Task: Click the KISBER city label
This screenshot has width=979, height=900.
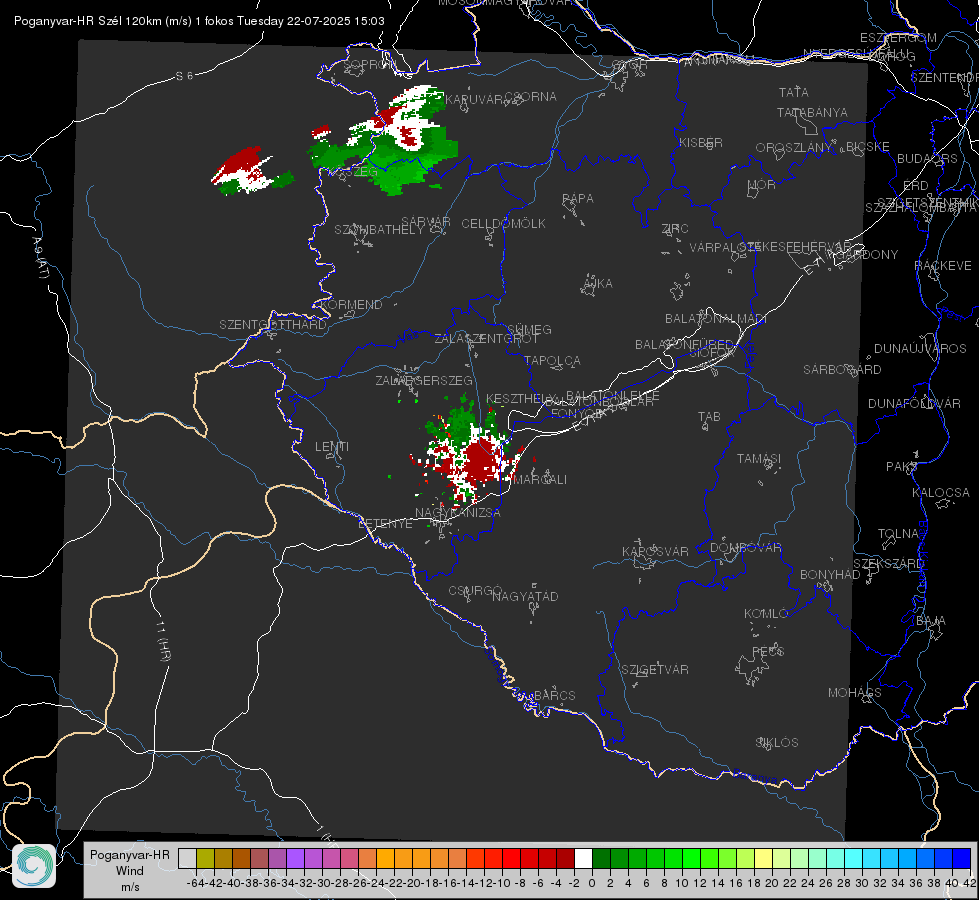Action: pyautogui.click(x=701, y=142)
